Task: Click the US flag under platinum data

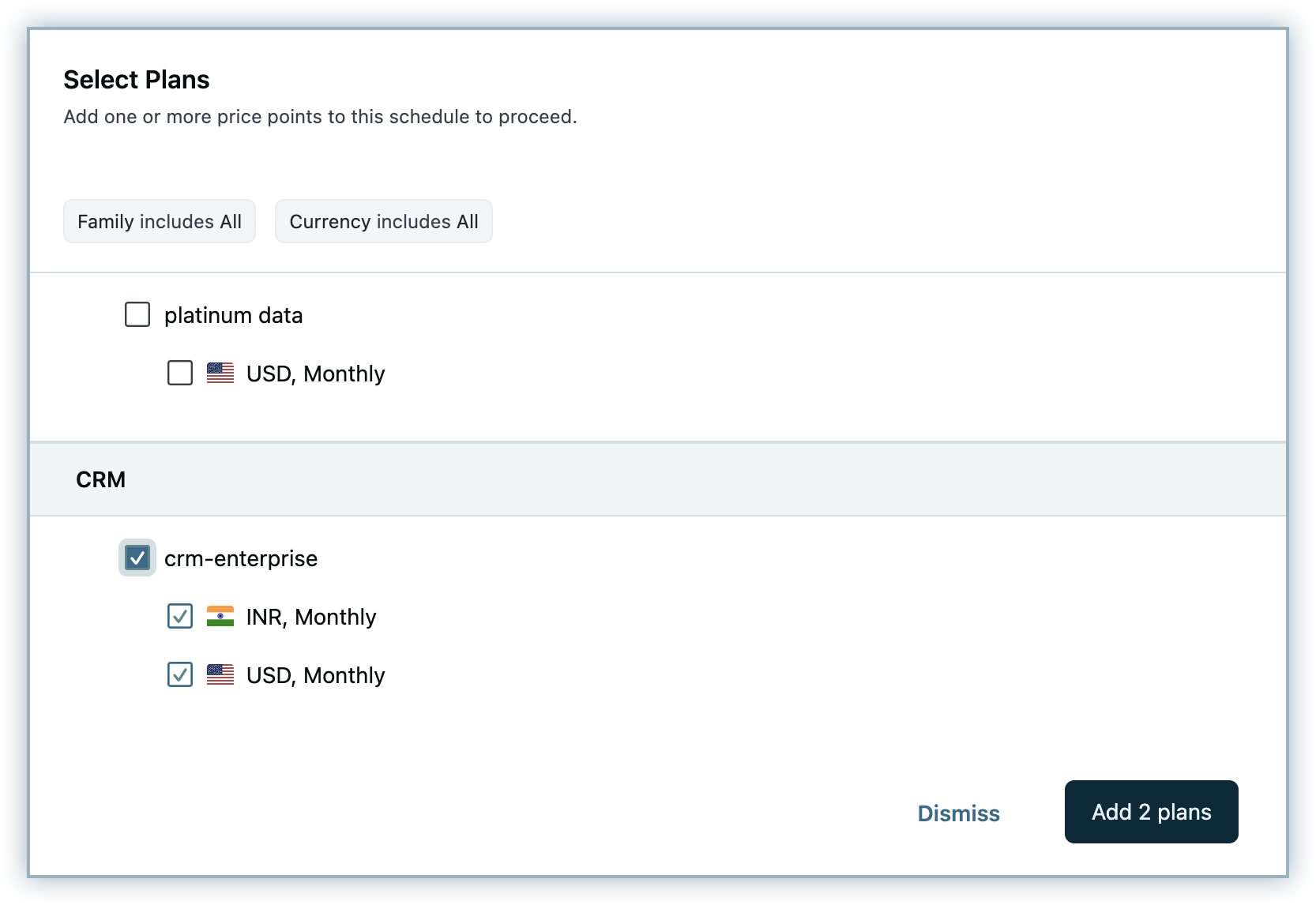Action: (x=220, y=373)
